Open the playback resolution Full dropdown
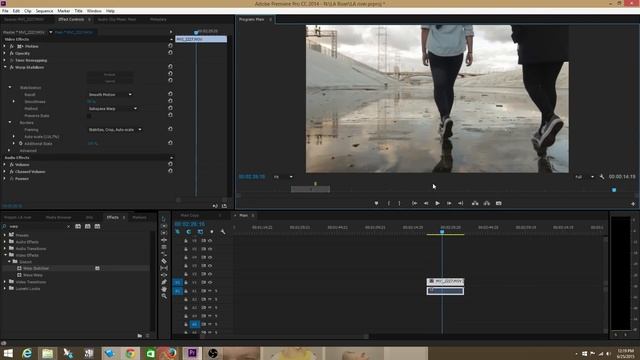Screen dimensions: 640x360 [584, 177]
